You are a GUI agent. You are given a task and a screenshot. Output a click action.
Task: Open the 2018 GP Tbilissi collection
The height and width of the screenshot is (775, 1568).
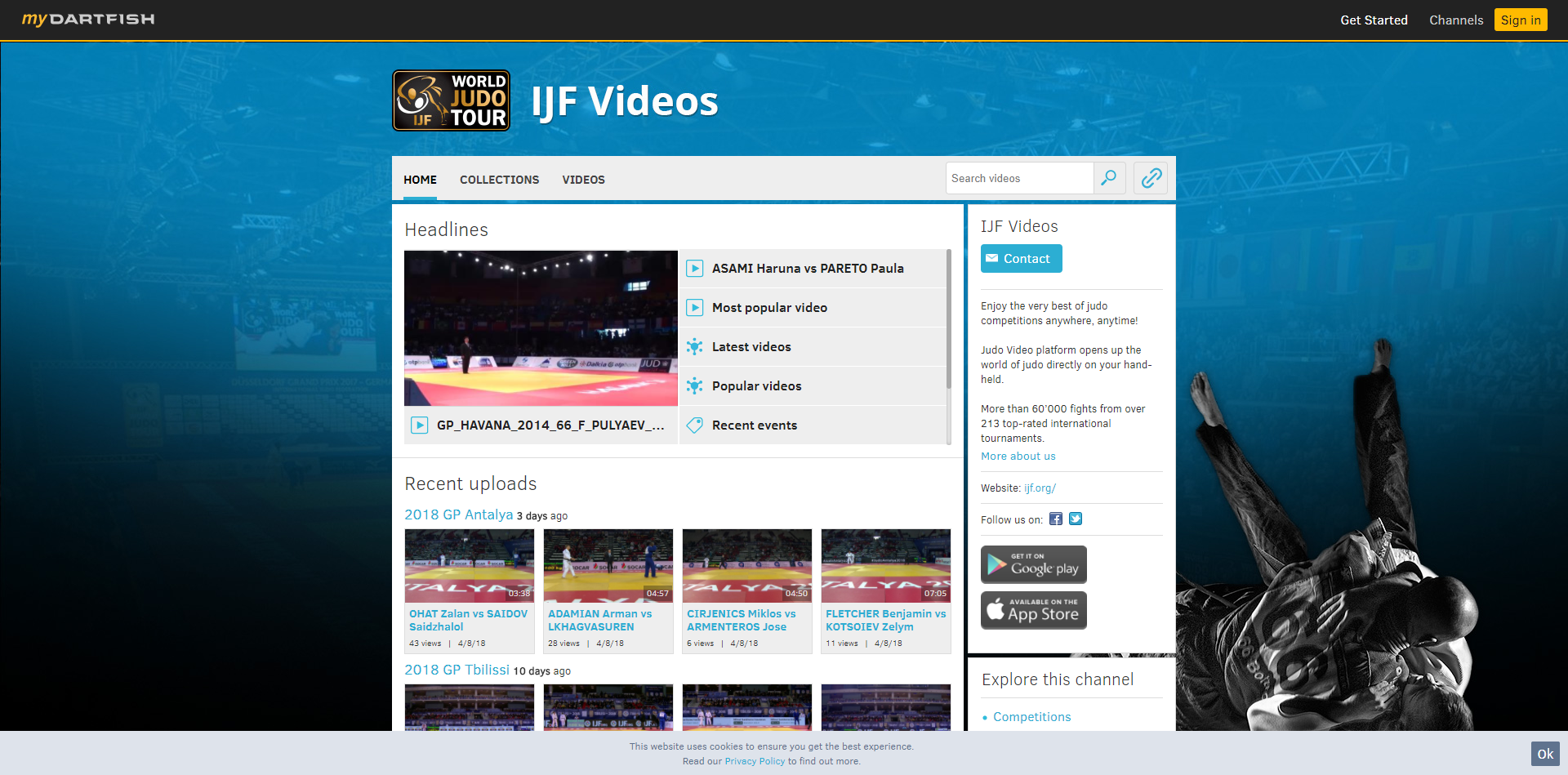tap(457, 670)
